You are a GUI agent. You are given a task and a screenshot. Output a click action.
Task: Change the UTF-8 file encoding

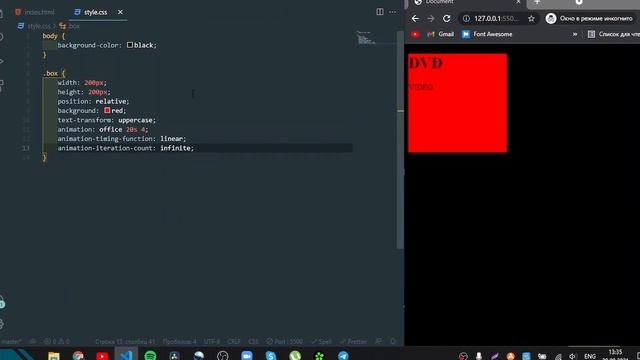pyautogui.click(x=212, y=341)
